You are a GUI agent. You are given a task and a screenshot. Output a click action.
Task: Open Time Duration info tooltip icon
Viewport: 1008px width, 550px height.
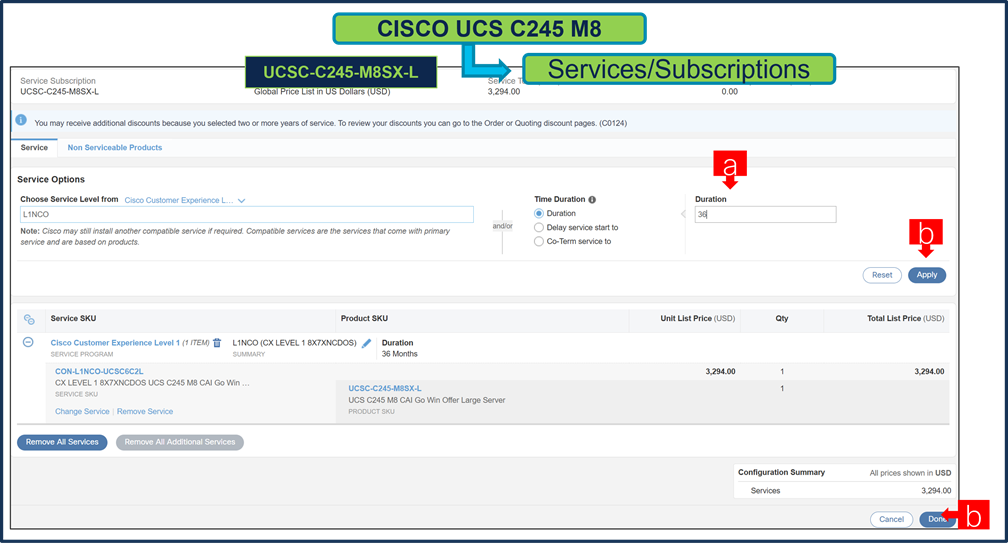pos(592,200)
